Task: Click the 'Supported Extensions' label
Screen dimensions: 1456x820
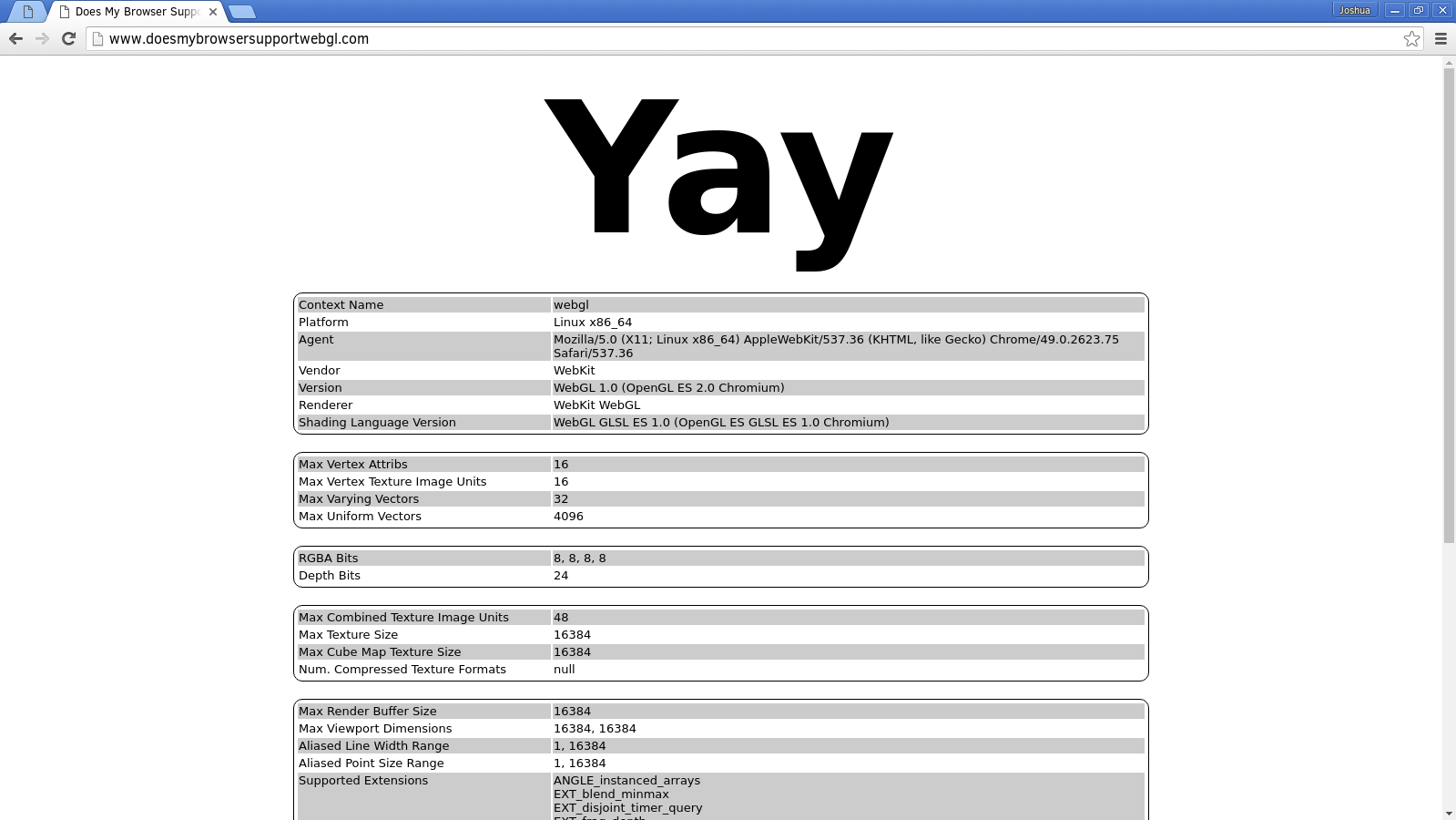Action: [362, 780]
